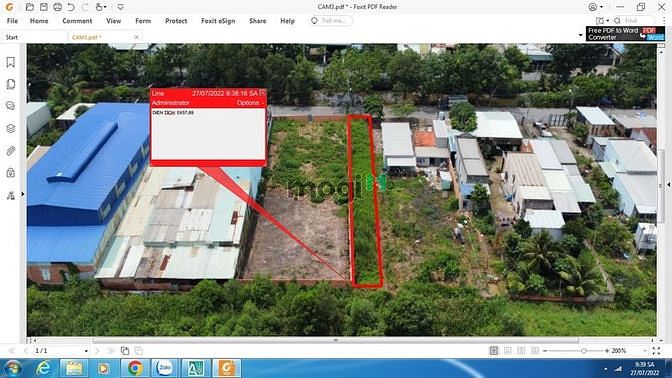
Task: Click the previous view icon in the status bar
Action: 125,351
